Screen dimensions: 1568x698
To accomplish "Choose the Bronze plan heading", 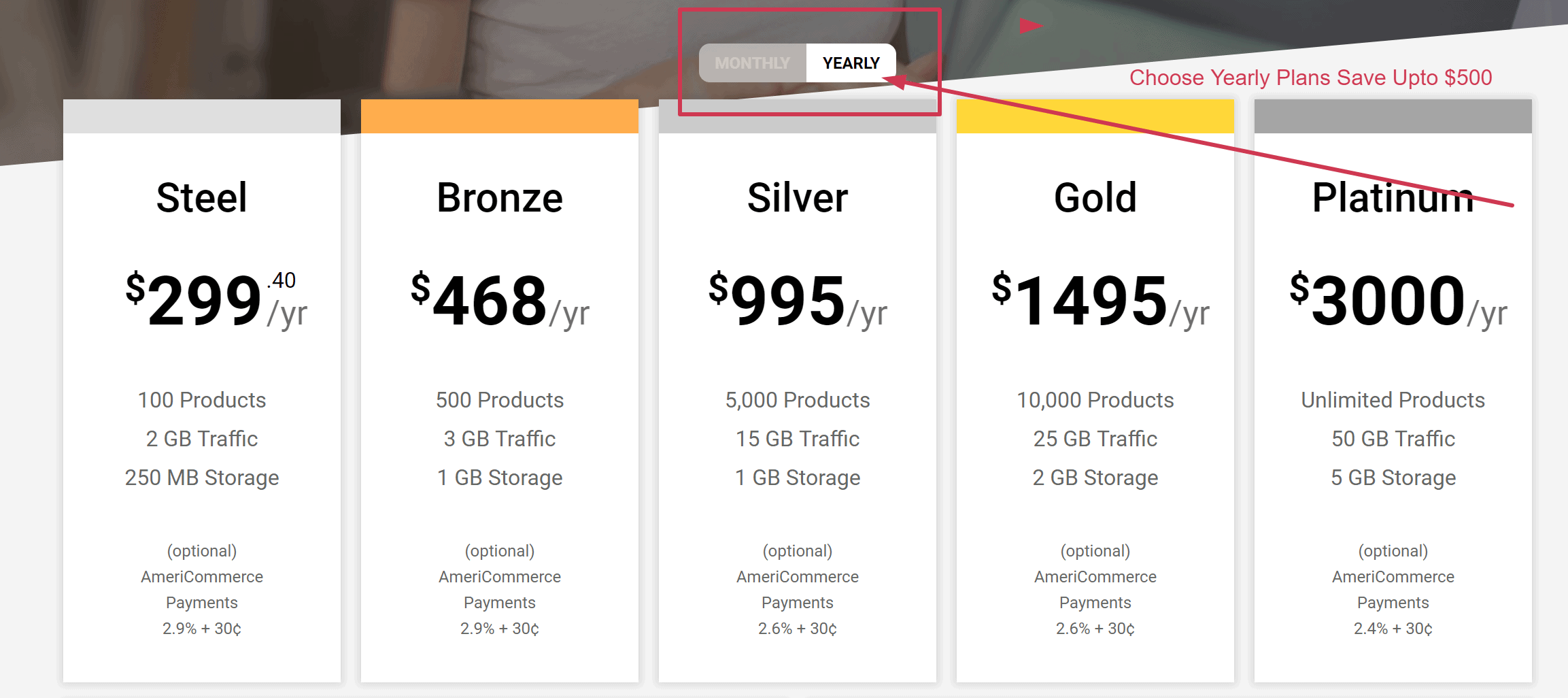I will 500,198.
